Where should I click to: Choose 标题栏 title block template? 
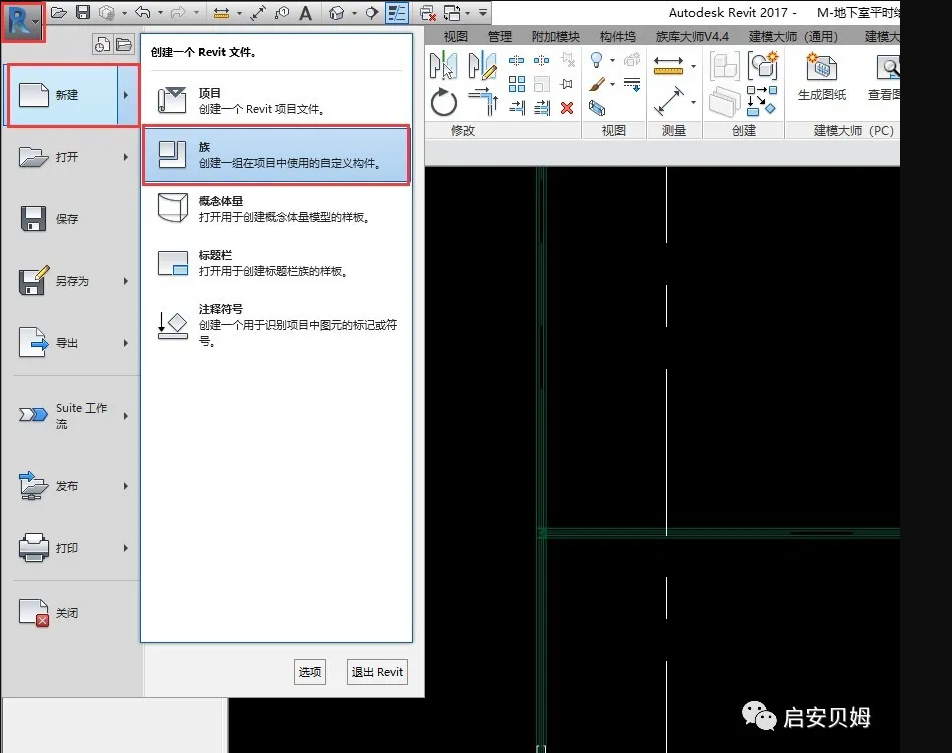pos(276,263)
